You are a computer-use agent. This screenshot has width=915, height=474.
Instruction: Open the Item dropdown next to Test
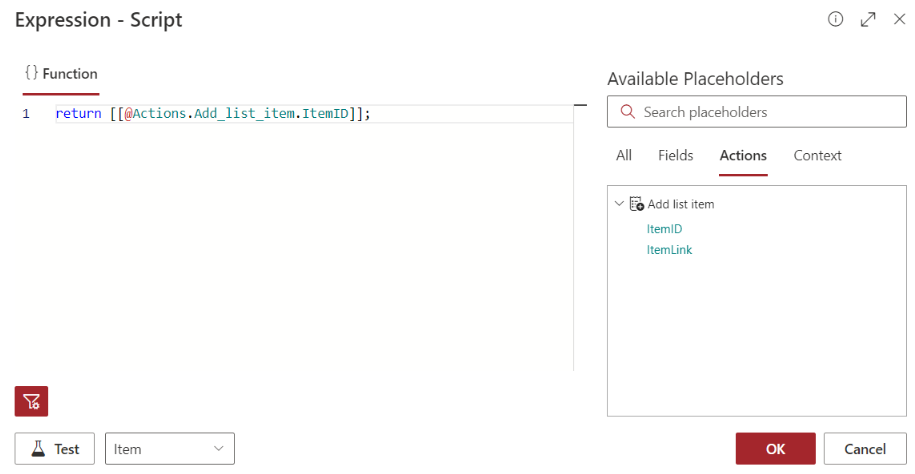[x=170, y=448]
